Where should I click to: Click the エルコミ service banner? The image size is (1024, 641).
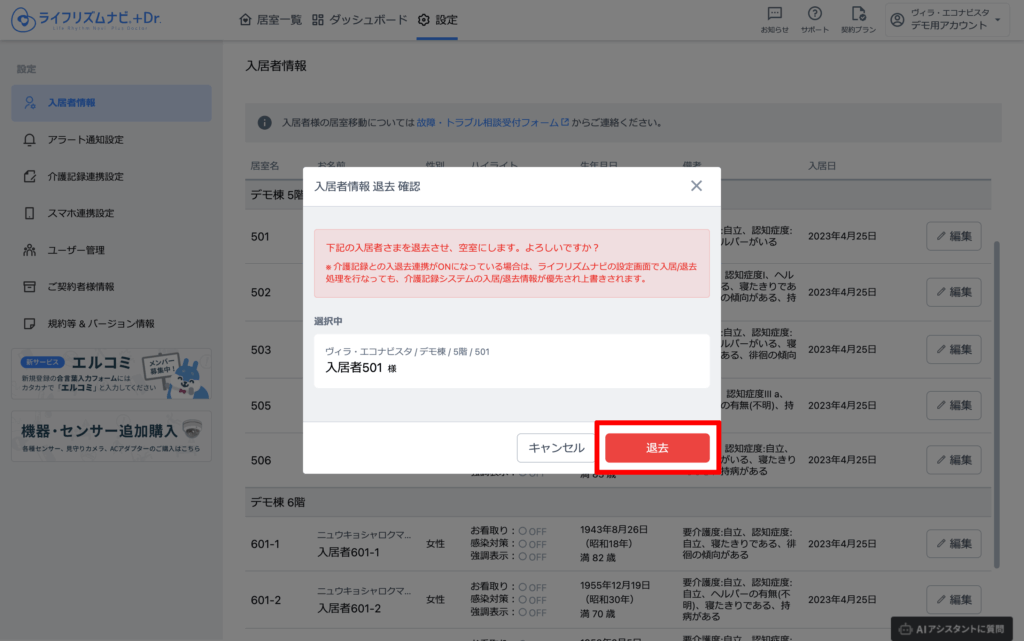[x=111, y=374]
